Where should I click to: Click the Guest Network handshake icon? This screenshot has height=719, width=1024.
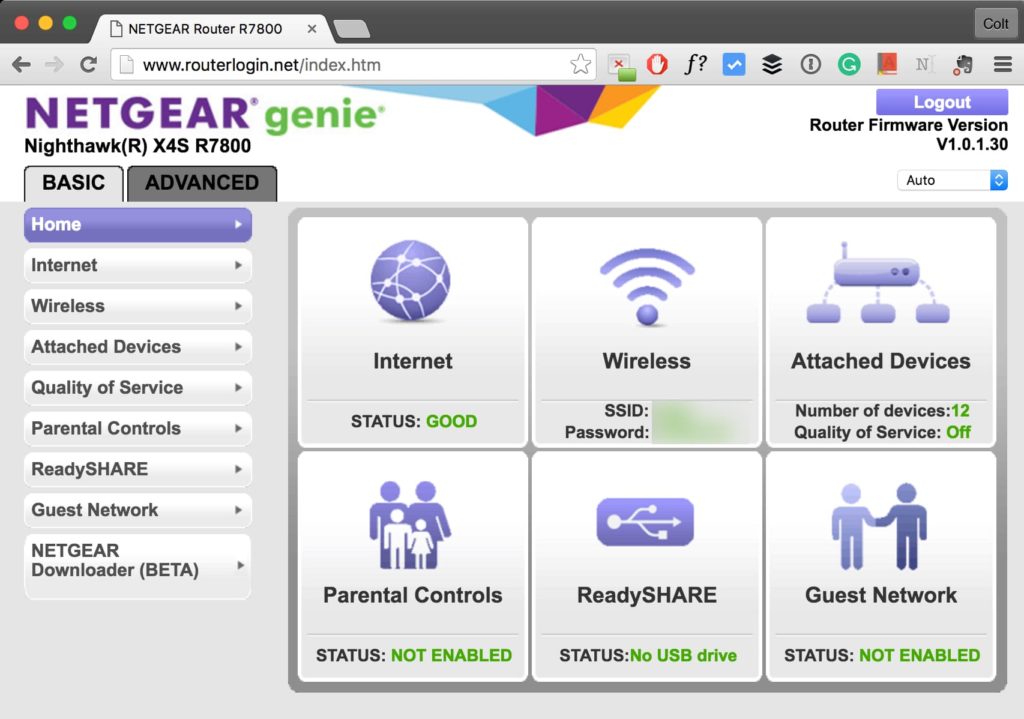point(879,523)
